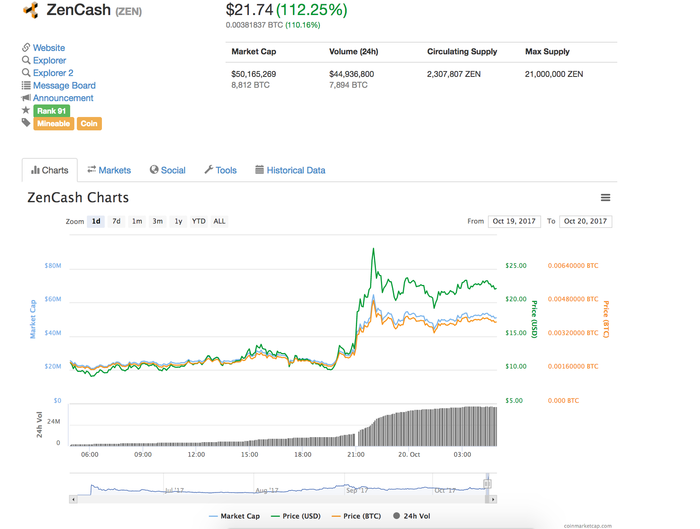This screenshot has width=700, height=529.
Task: Switch to the Markets tab
Action: point(109,170)
